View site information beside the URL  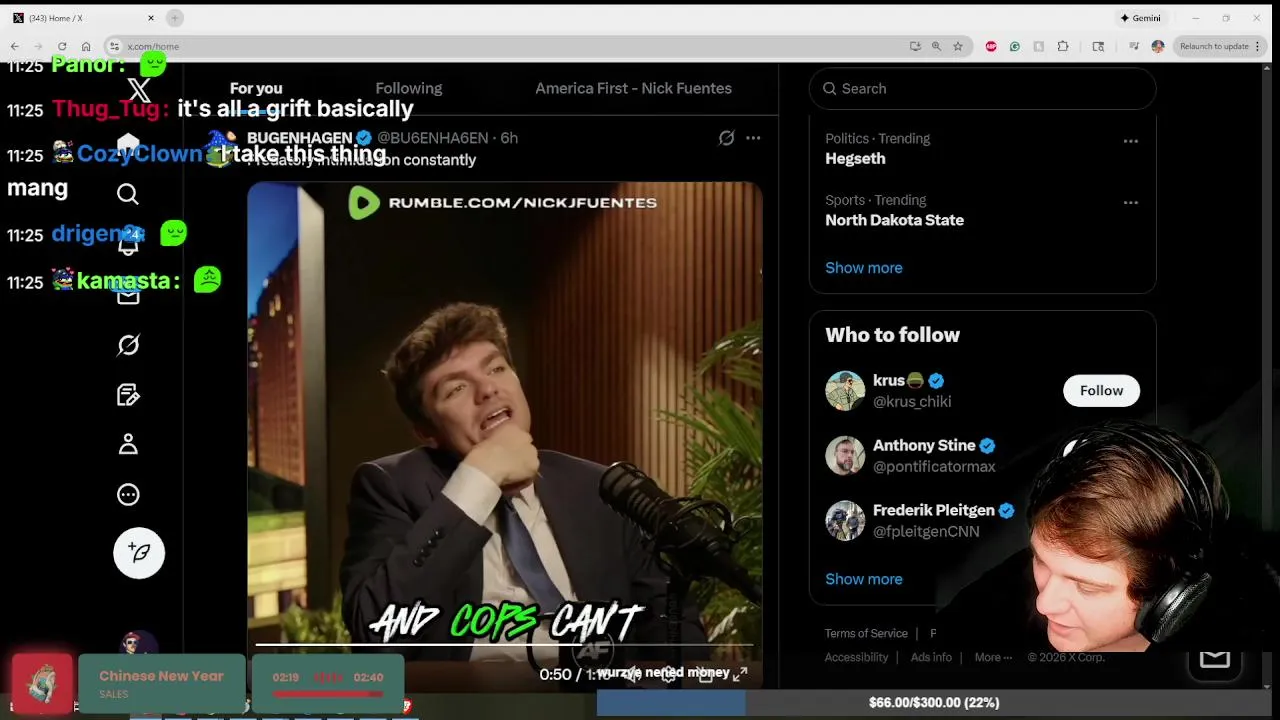(x=115, y=46)
